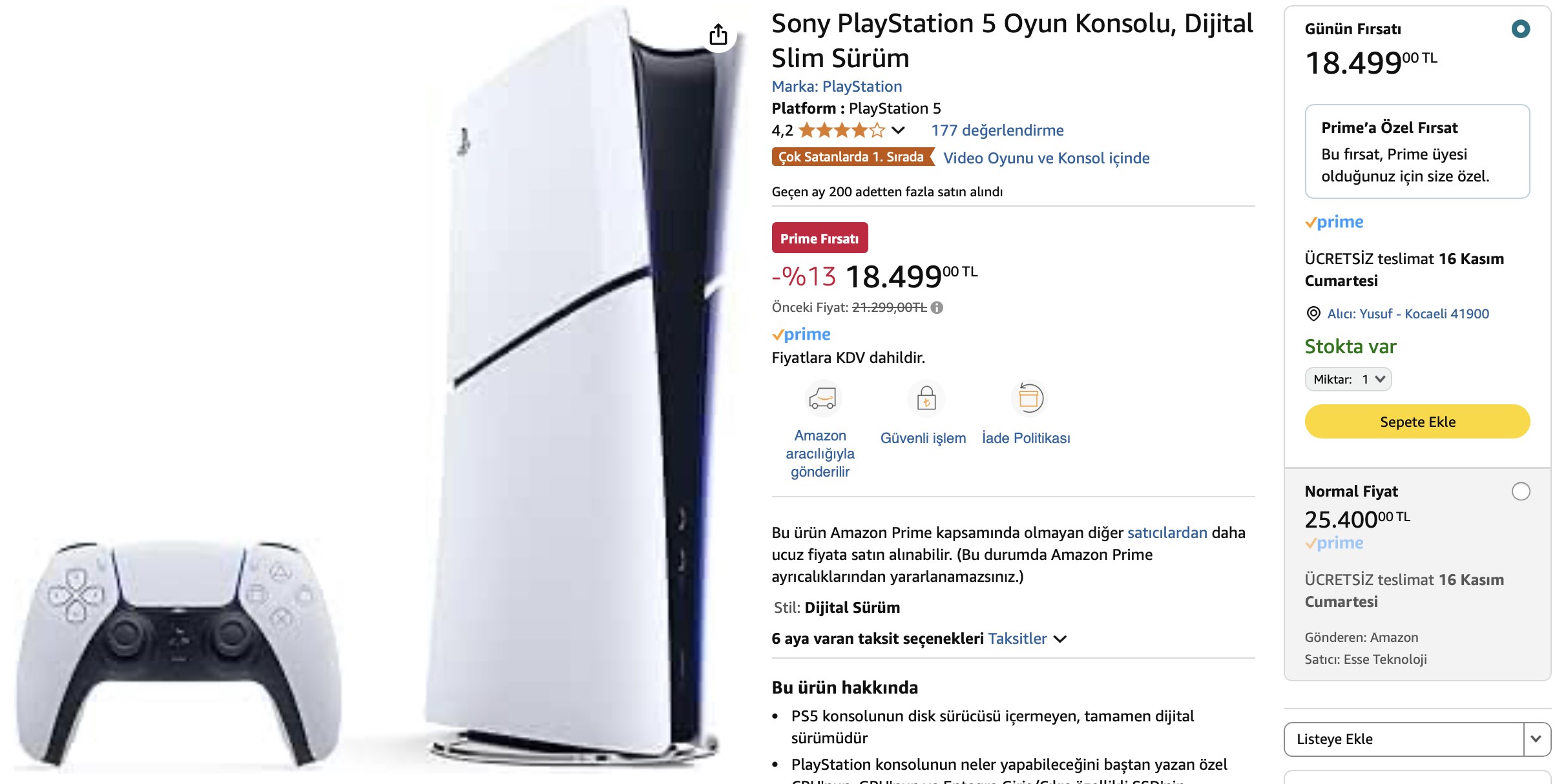
Task: Click the star rating icons
Action: [x=842, y=131]
